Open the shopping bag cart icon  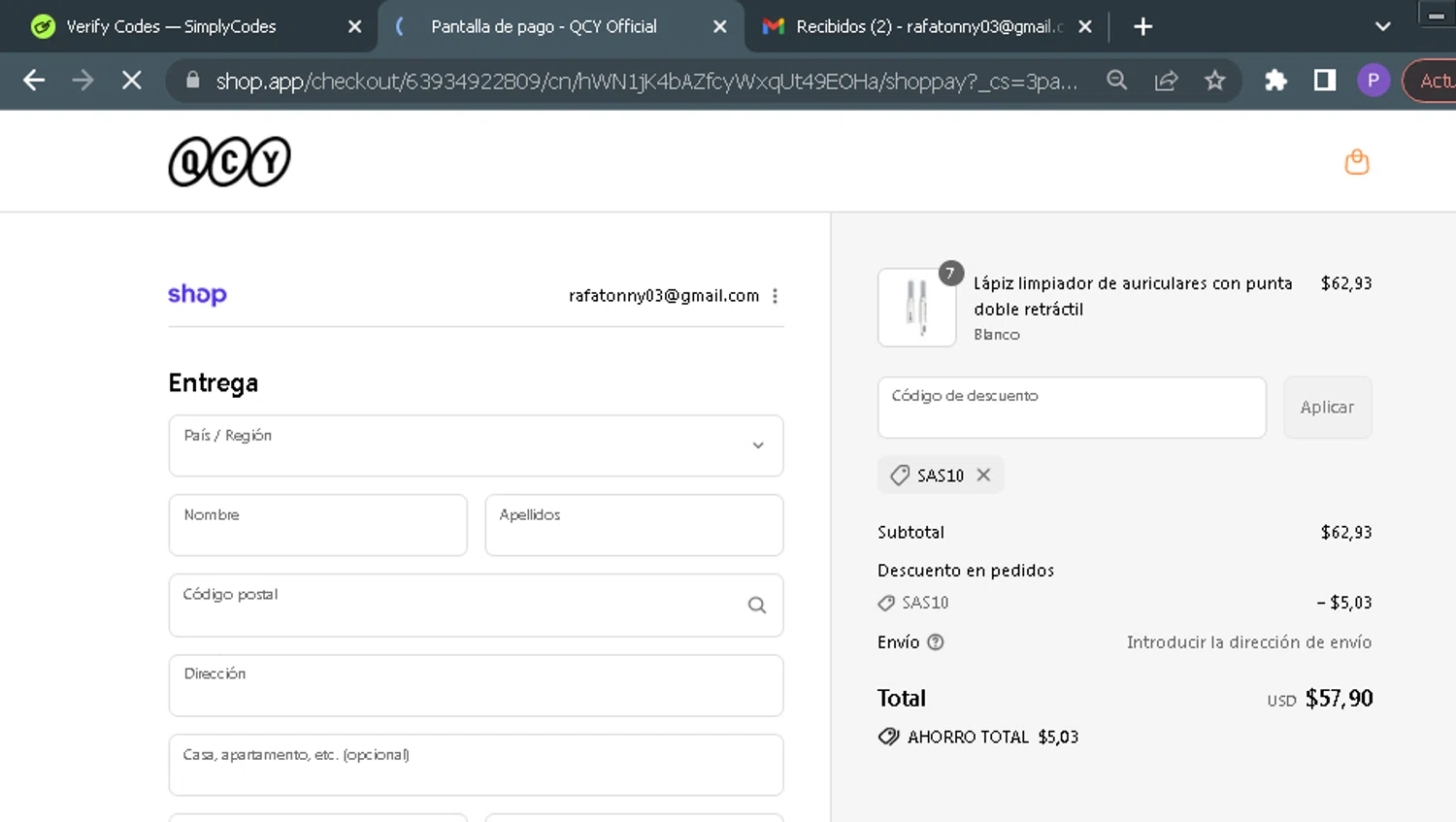point(1356,162)
